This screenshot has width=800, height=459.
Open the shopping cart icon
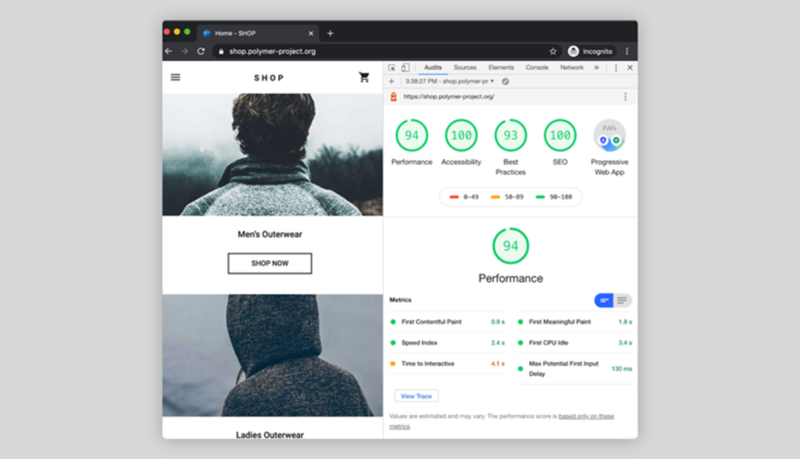click(364, 77)
